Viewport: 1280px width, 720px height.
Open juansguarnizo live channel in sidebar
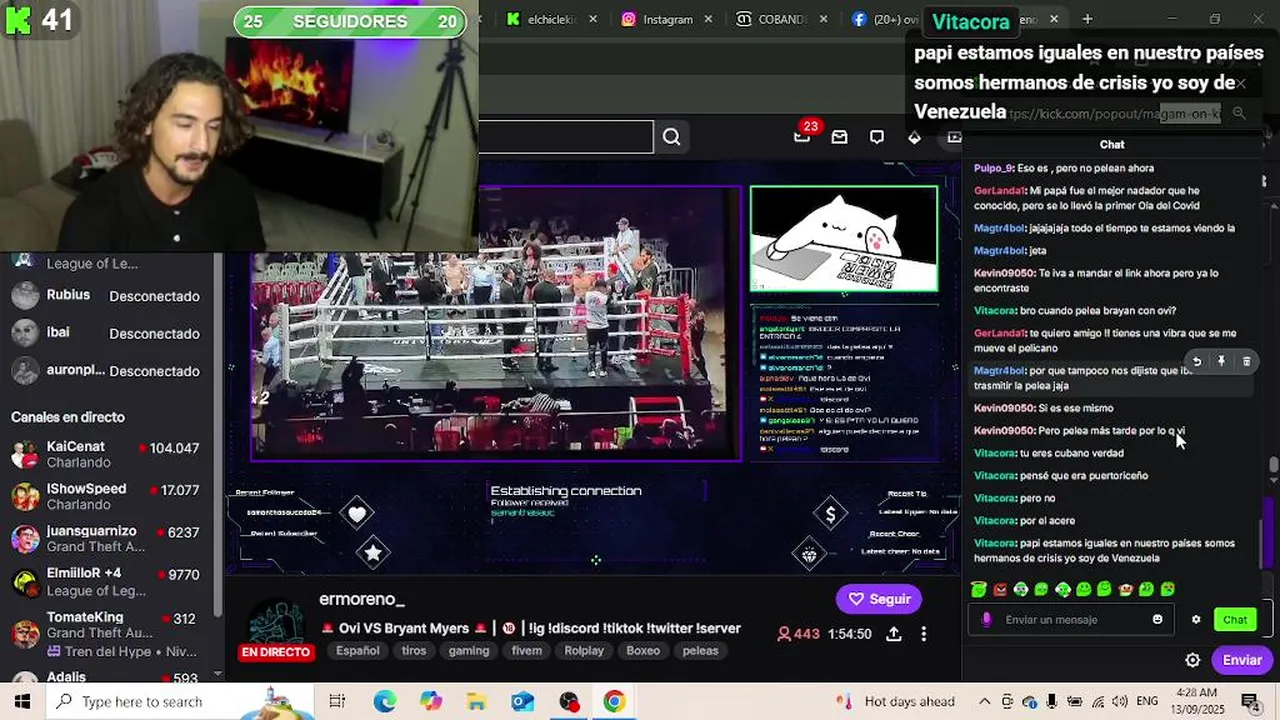point(106,539)
